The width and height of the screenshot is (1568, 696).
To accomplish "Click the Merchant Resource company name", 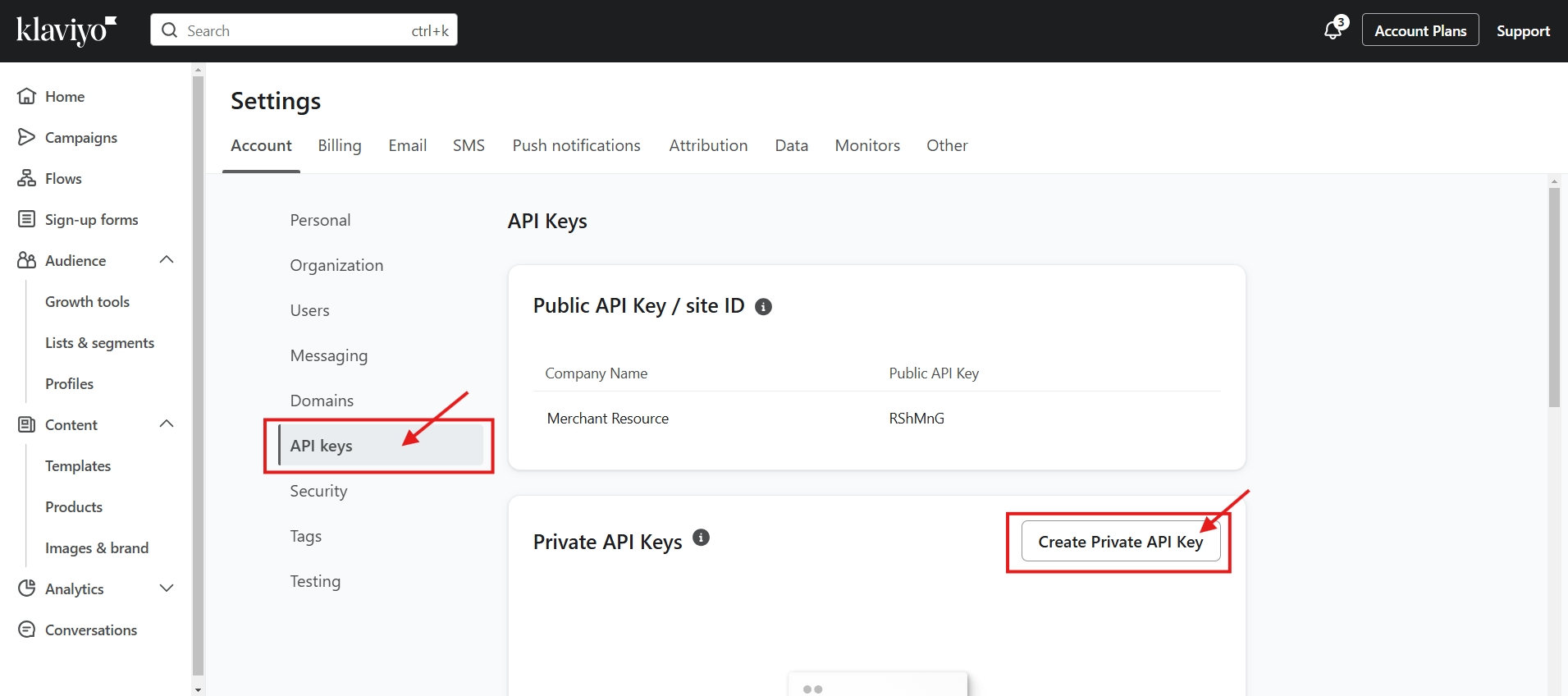I will click(x=608, y=419).
